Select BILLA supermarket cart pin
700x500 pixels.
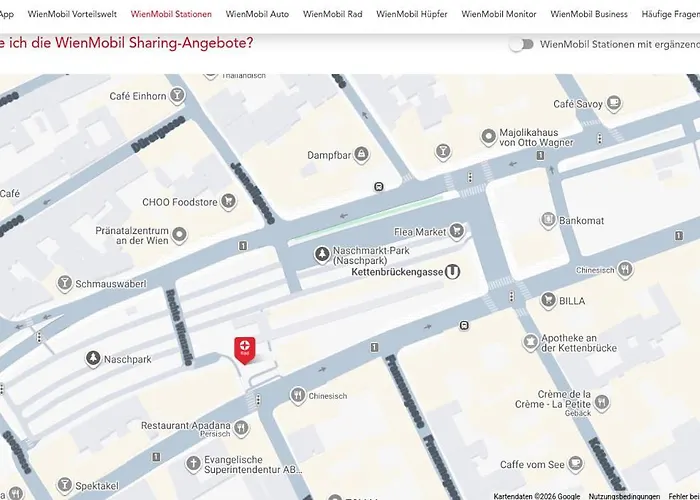click(548, 300)
